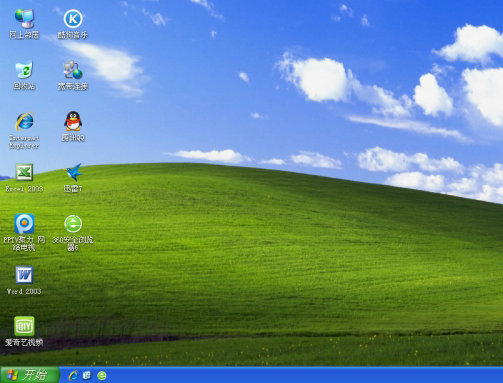The width and height of the screenshot is (503, 383).
Task: Select the Internet Explorer desktop icon image
Action: 25,121
